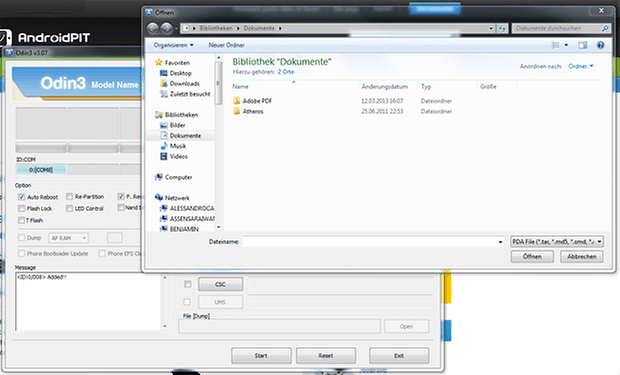Click the navigation pane scrollbar thumb
The width and height of the screenshot is (620, 375).
click(x=218, y=83)
